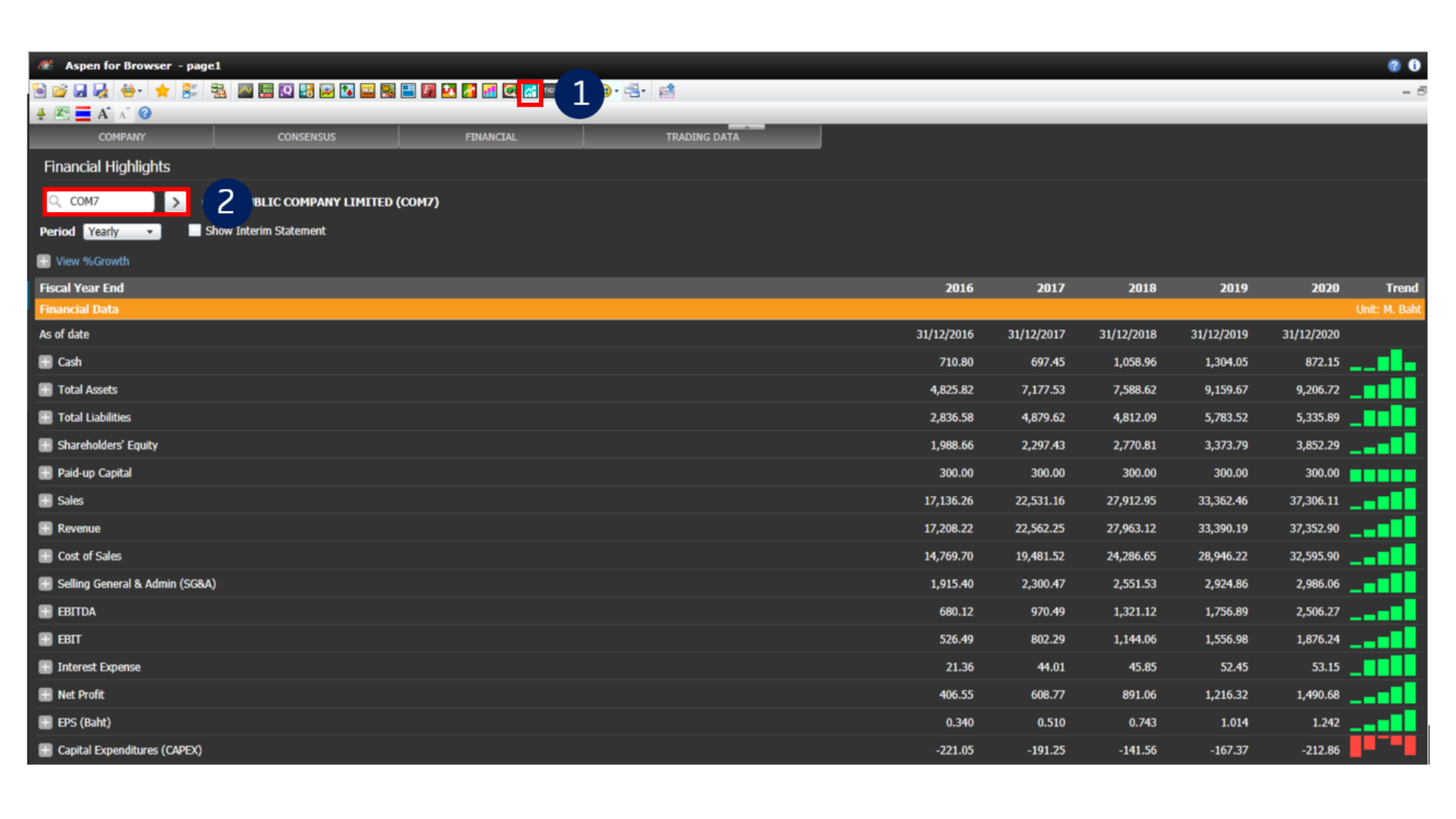Save the page with the floppy icon
1456x819 pixels.
tap(80, 92)
